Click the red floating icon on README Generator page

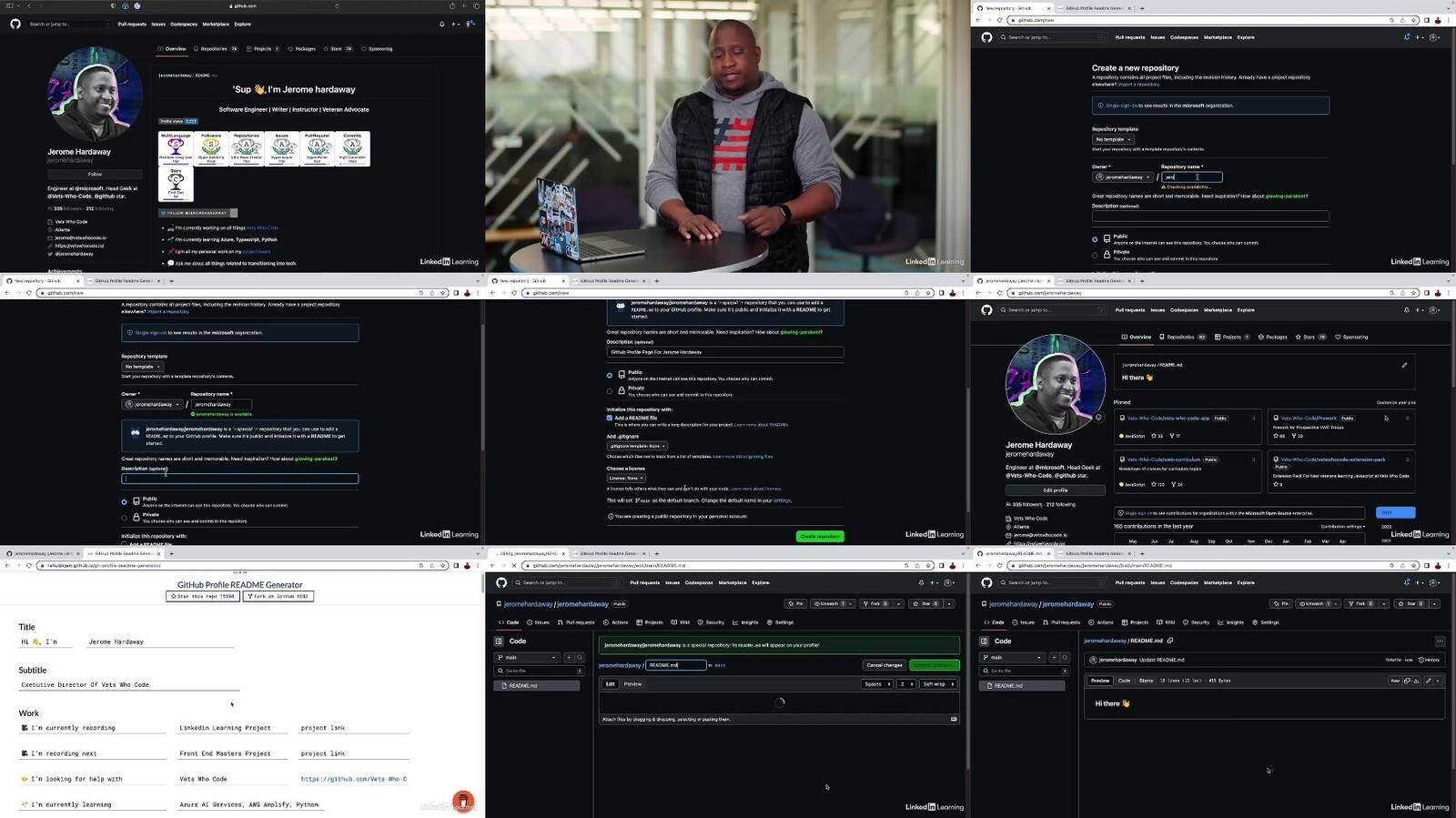463,802
